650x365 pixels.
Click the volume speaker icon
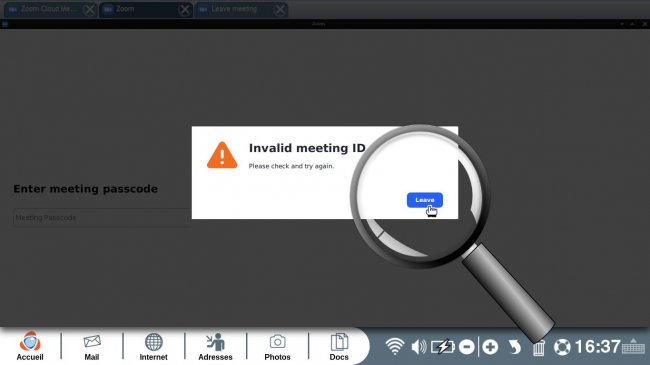(419, 346)
